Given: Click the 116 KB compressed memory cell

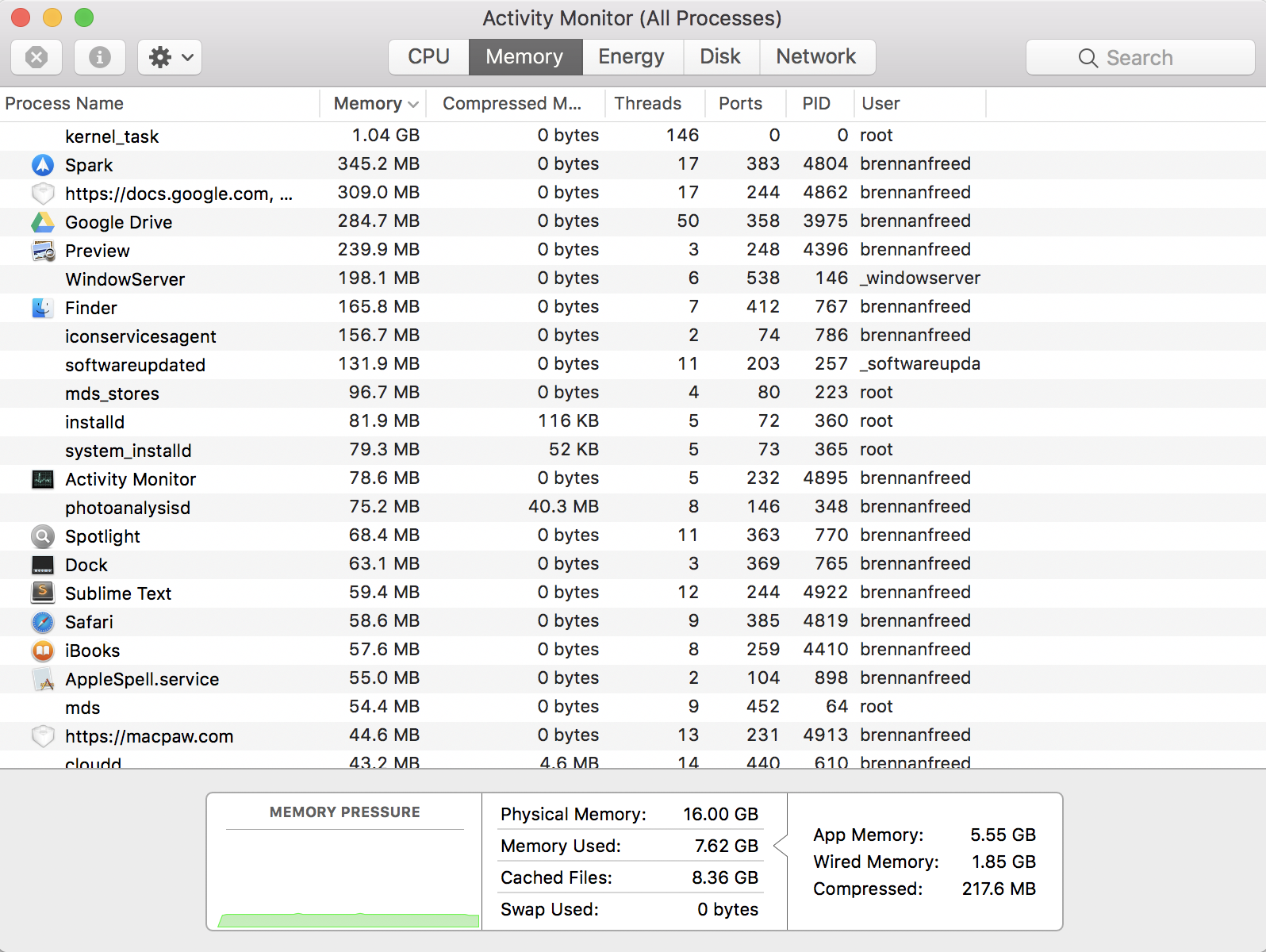Looking at the screenshot, I should (x=569, y=420).
